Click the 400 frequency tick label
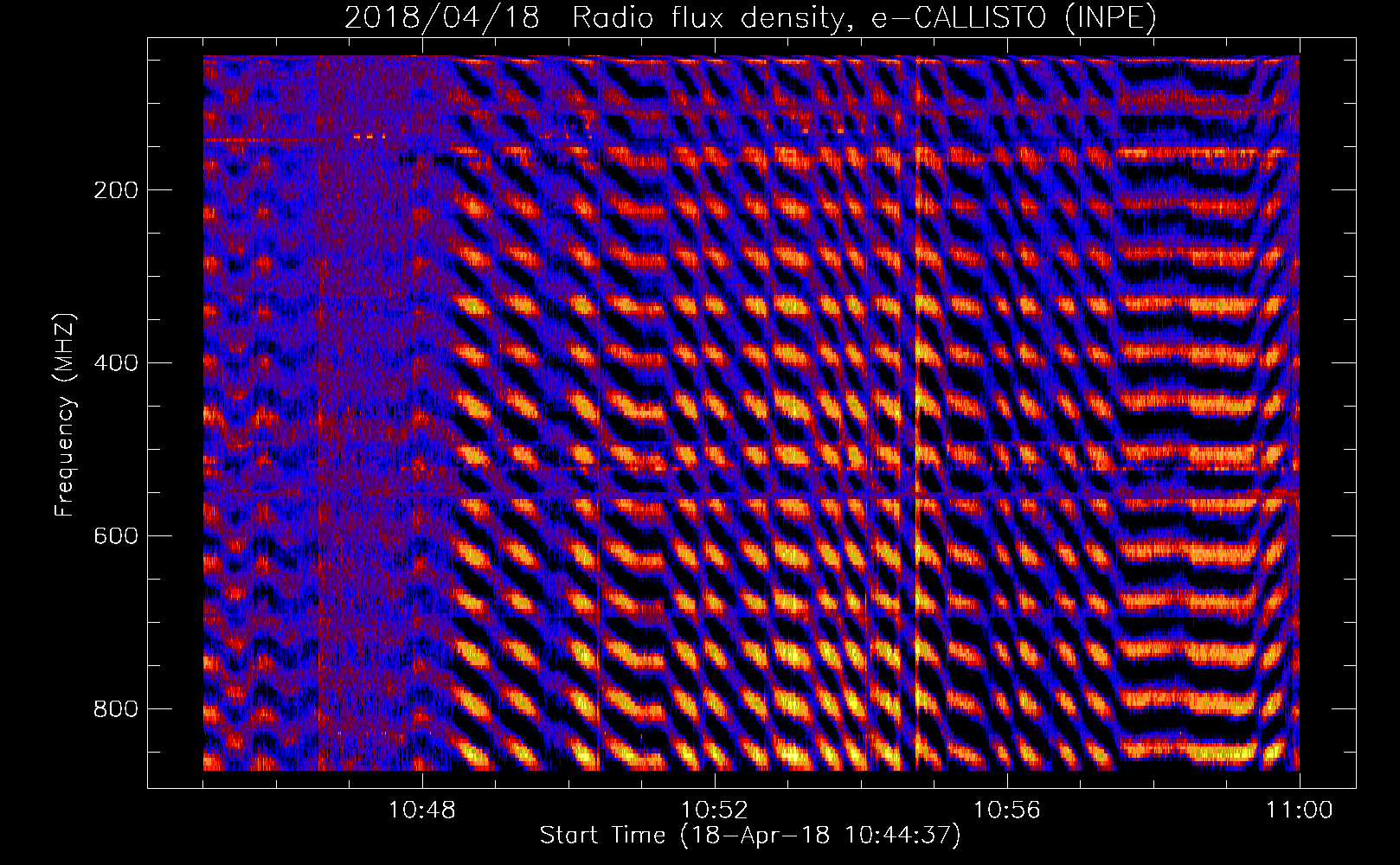This screenshot has width=1400, height=865. point(116,363)
